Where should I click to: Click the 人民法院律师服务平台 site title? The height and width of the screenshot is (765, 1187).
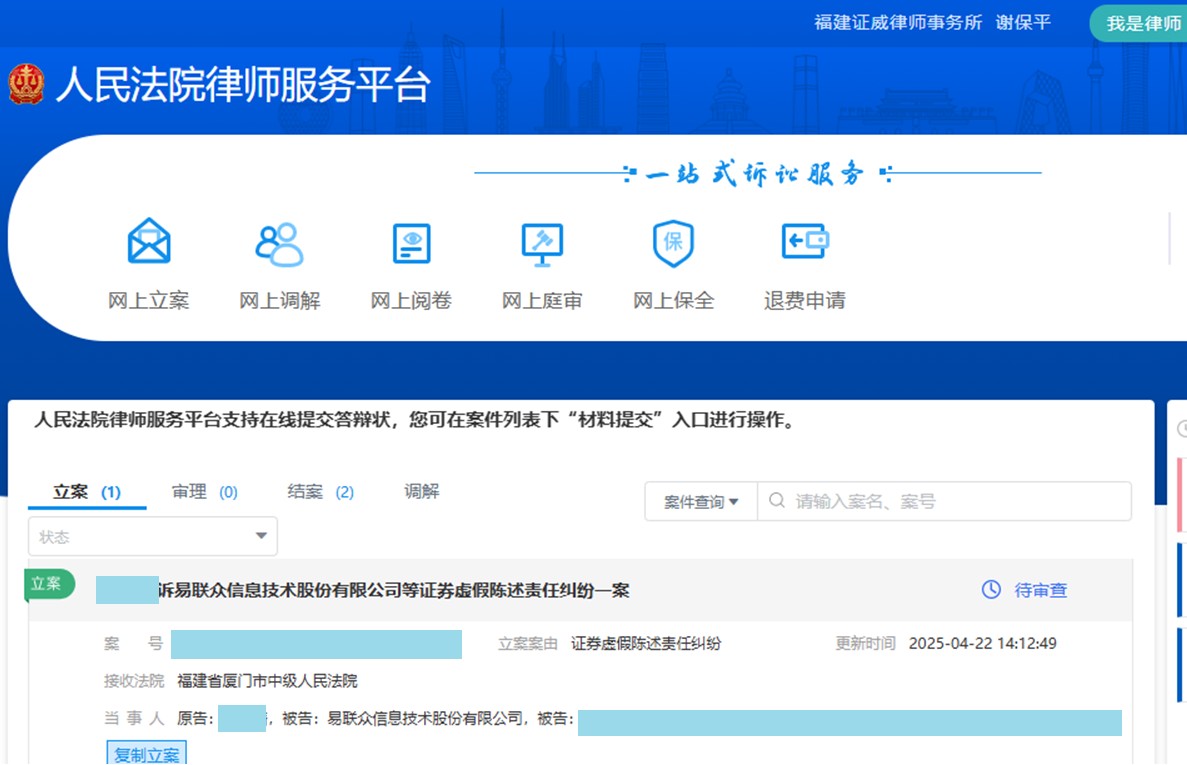coord(243,84)
